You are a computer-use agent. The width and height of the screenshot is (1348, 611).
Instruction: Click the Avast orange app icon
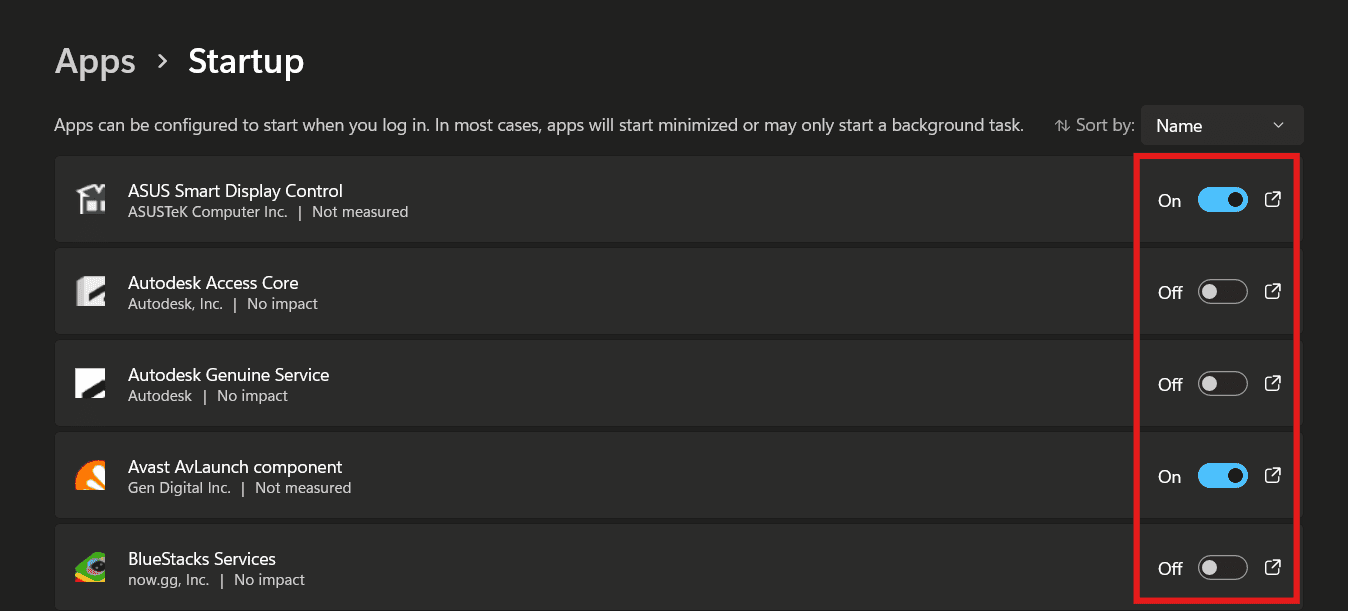coord(91,475)
